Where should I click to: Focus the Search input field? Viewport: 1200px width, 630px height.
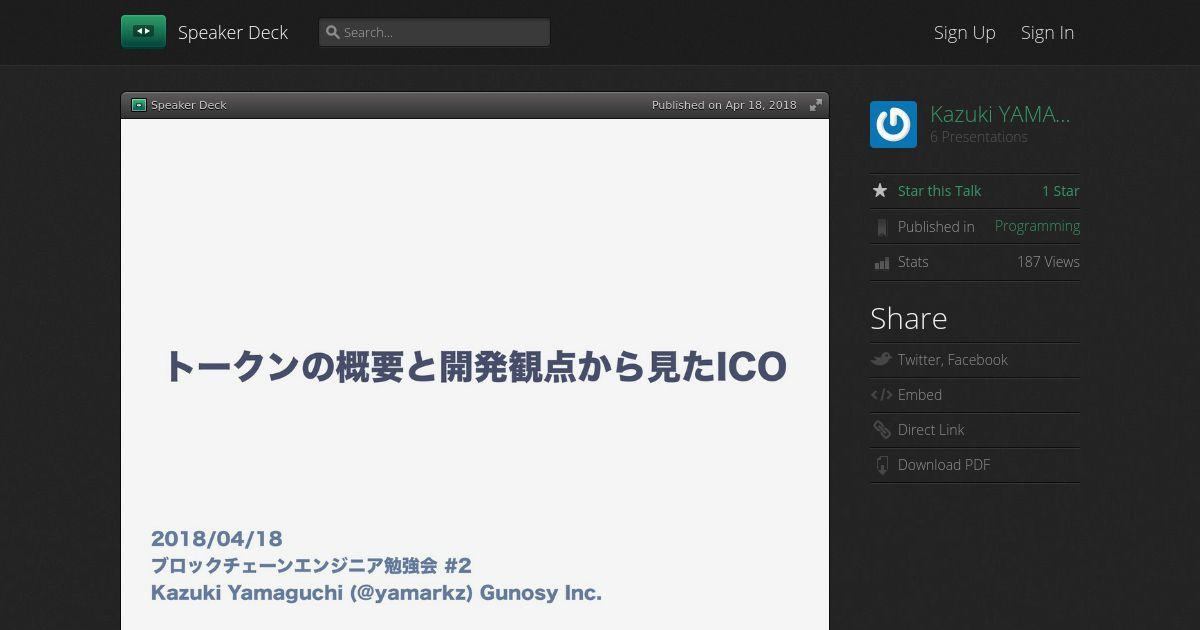[x=434, y=32]
